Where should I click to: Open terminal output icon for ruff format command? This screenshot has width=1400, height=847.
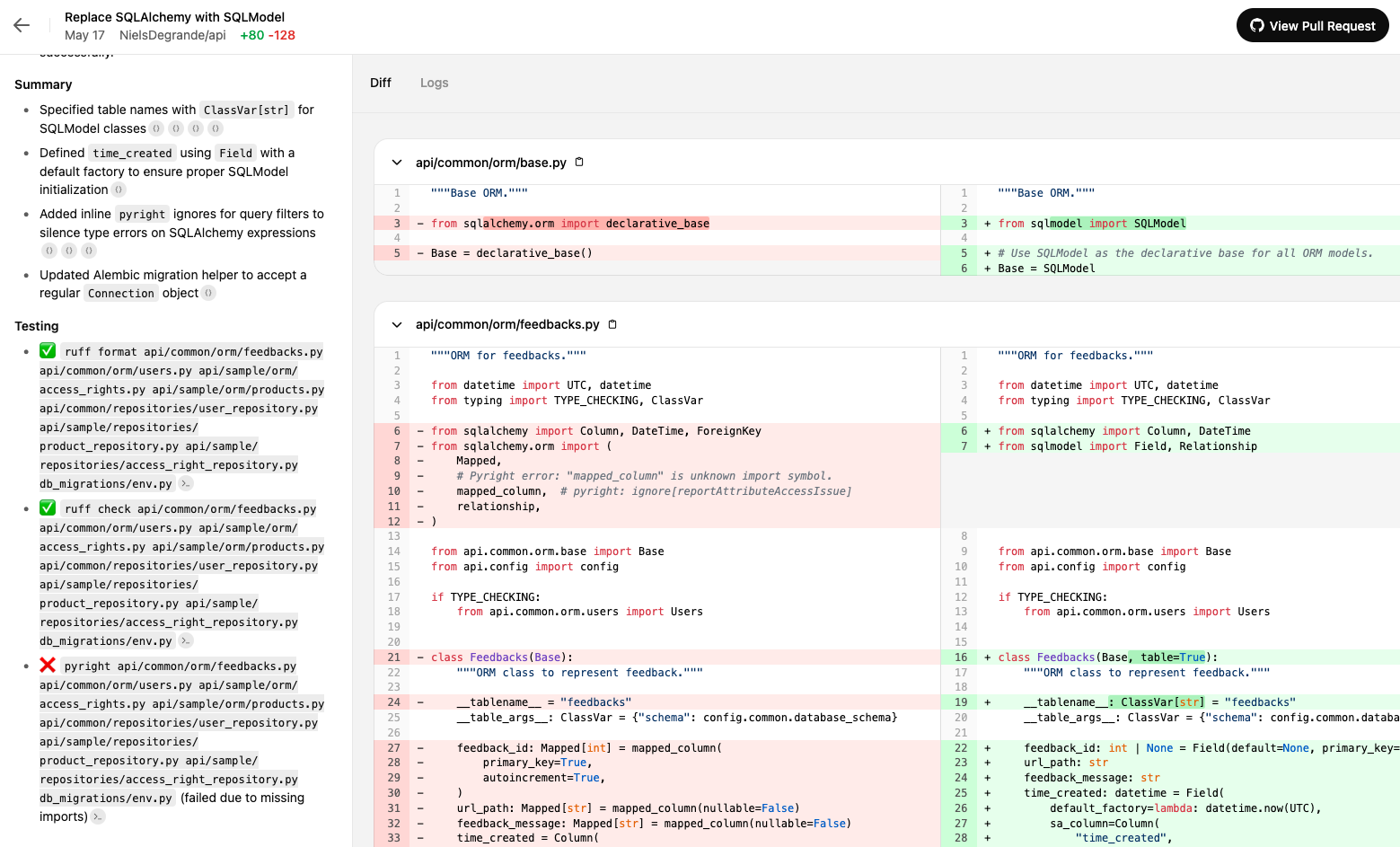click(186, 484)
